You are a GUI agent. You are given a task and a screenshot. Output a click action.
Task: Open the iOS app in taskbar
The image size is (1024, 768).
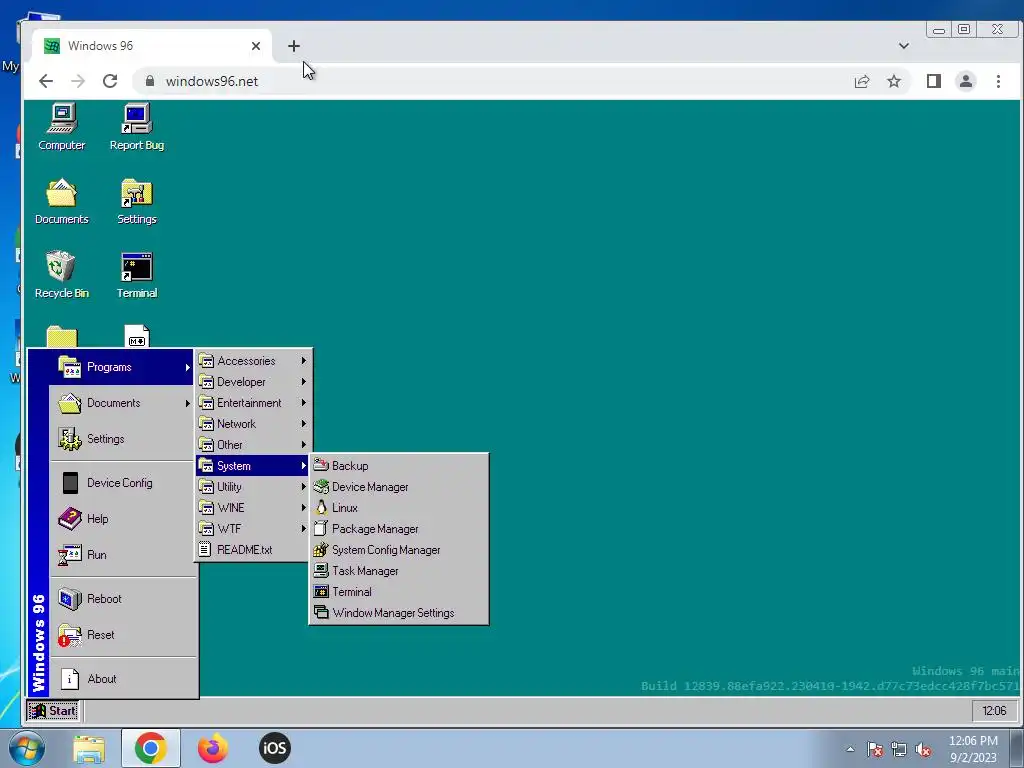click(274, 748)
